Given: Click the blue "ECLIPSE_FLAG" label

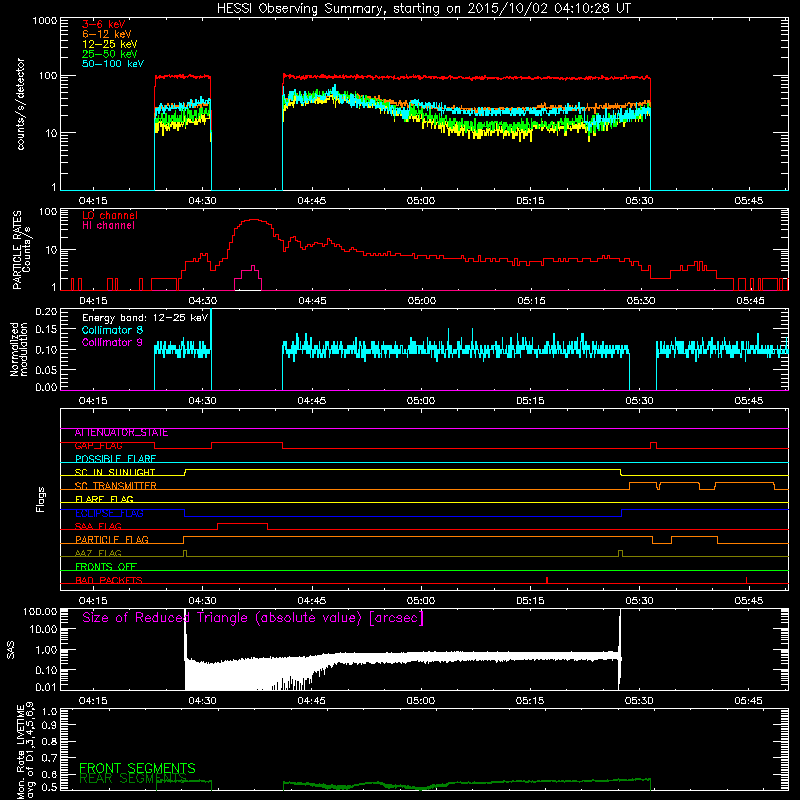Looking at the screenshot, I should [x=109, y=513].
